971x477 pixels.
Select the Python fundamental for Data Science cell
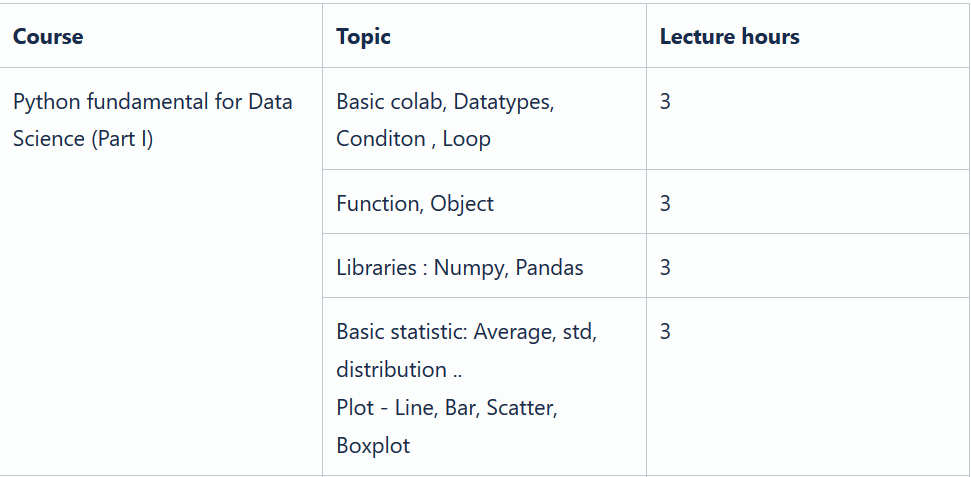[x=161, y=271]
